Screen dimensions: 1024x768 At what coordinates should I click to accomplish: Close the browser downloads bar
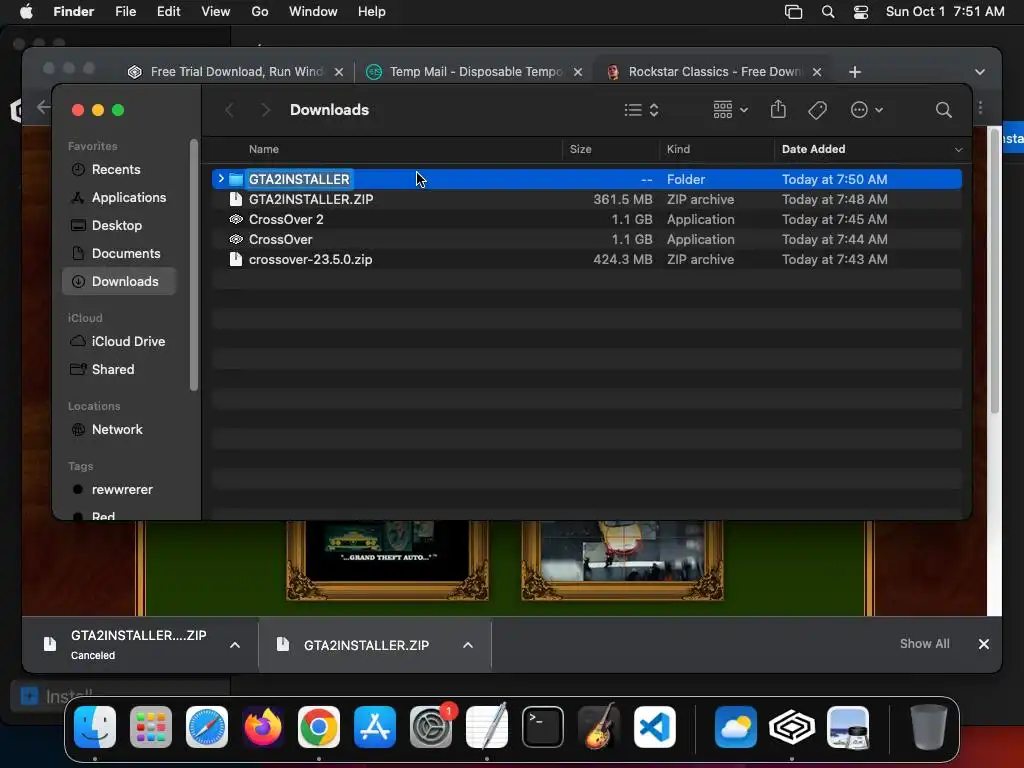pyautogui.click(x=984, y=644)
